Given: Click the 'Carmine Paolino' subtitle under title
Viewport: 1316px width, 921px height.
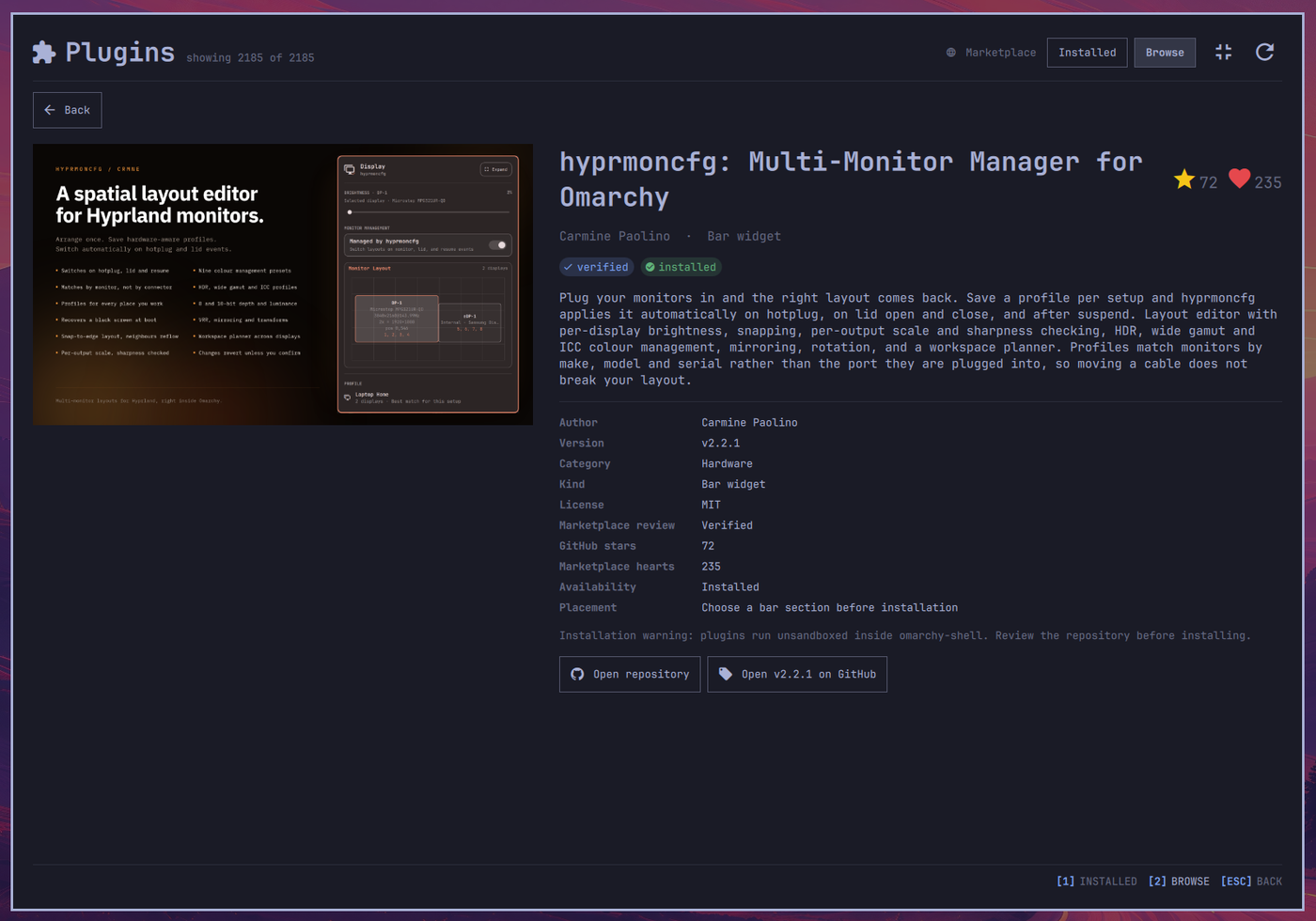Looking at the screenshot, I should (615, 236).
